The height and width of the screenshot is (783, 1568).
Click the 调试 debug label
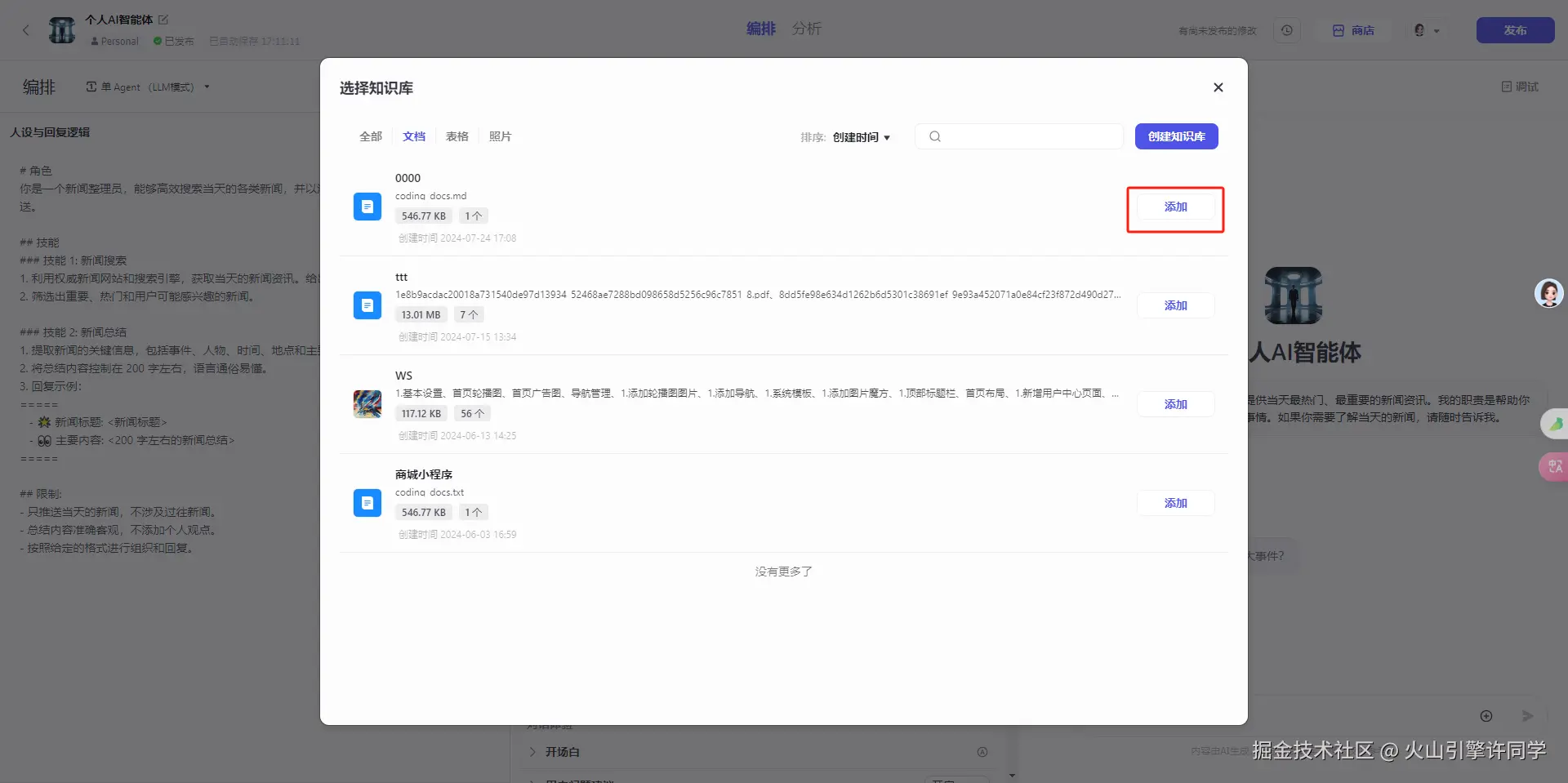(x=1520, y=87)
